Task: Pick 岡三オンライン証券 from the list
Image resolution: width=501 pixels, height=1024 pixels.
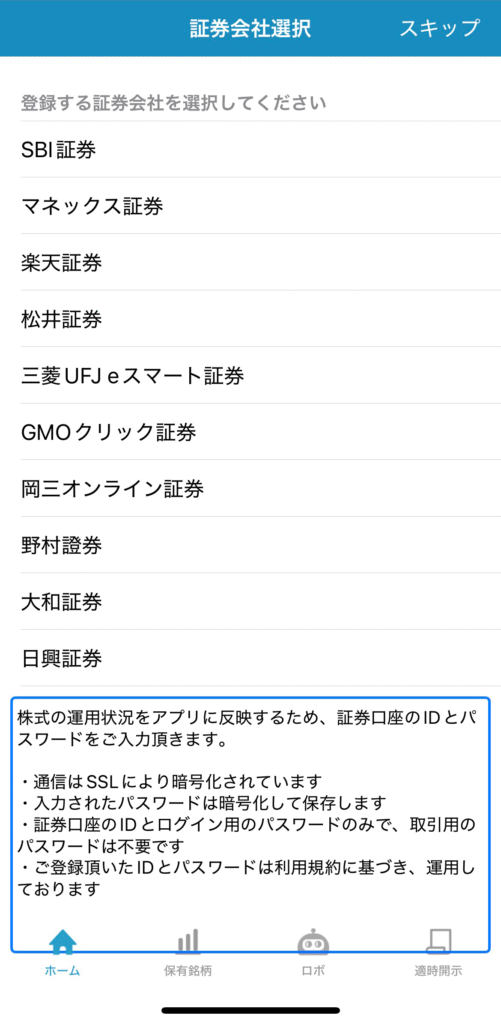Action: 250,488
